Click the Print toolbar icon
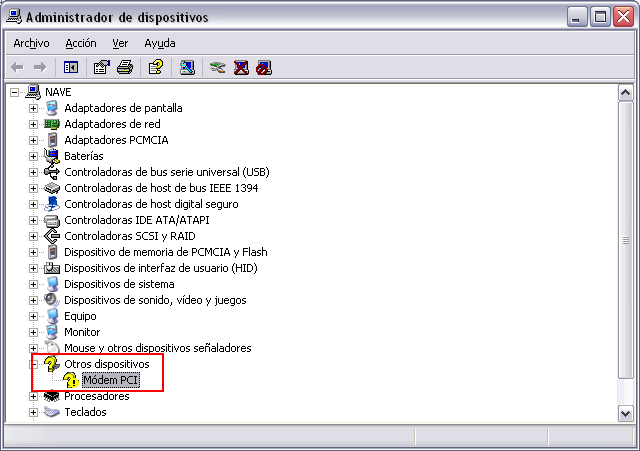640x451 pixels. click(125, 67)
